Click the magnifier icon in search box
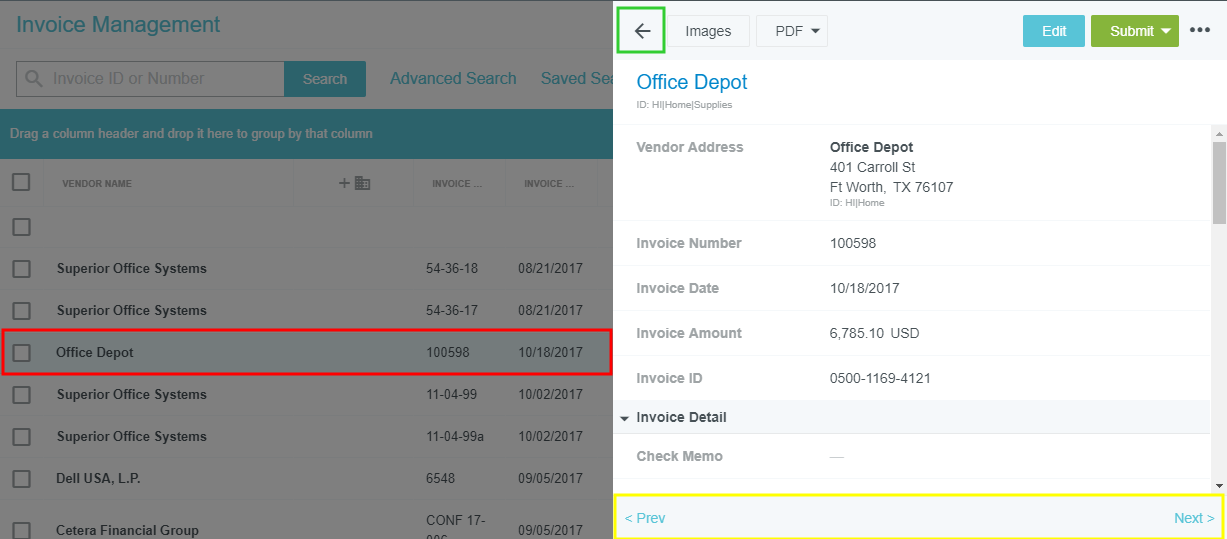Viewport: 1227px width, 539px height. [34, 79]
